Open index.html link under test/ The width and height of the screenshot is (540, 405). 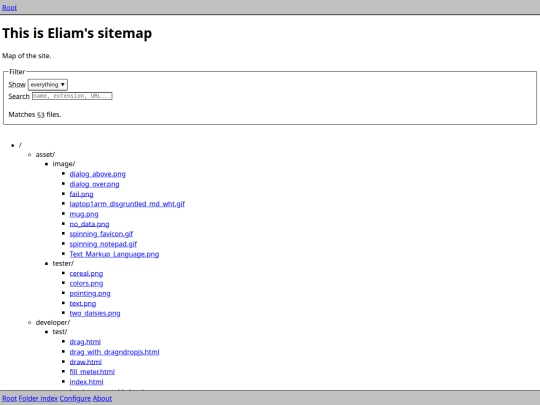(86, 382)
